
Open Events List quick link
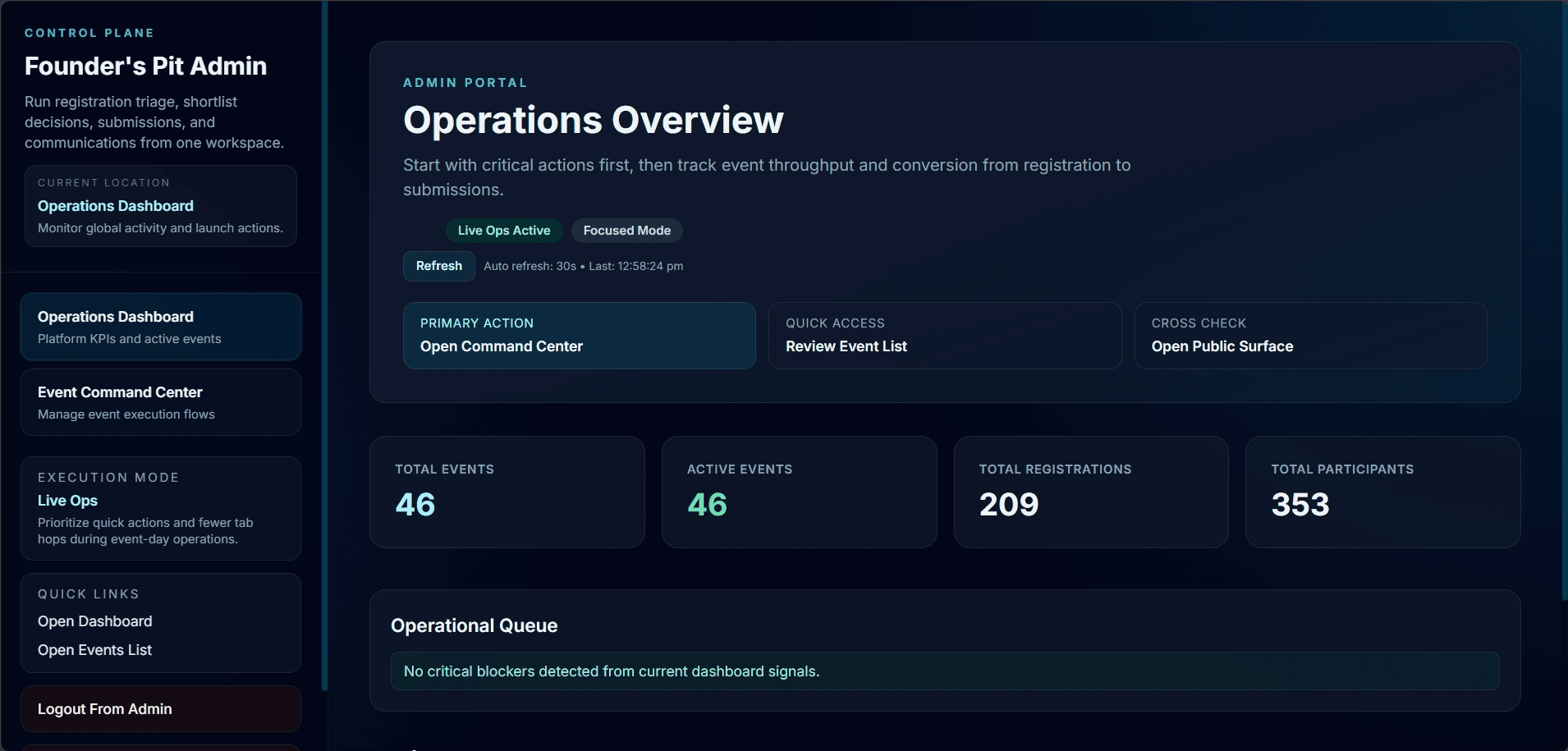click(95, 650)
